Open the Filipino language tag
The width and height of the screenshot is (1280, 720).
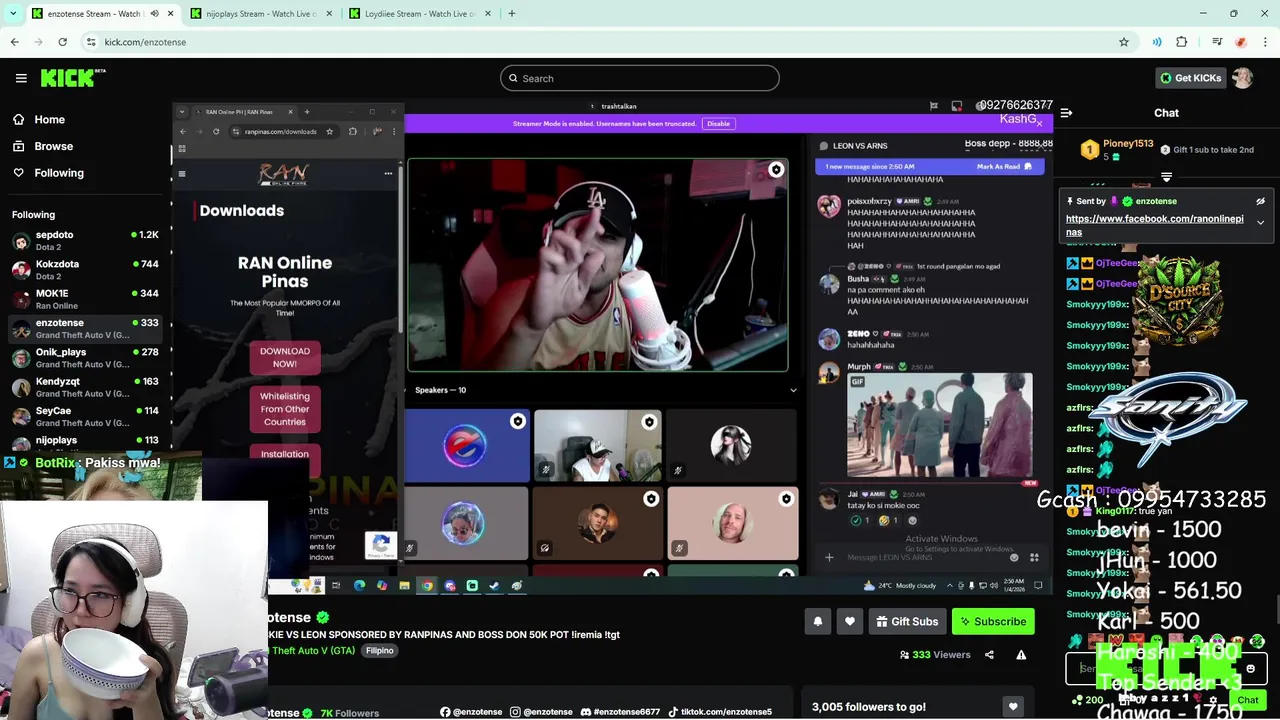[379, 651]
